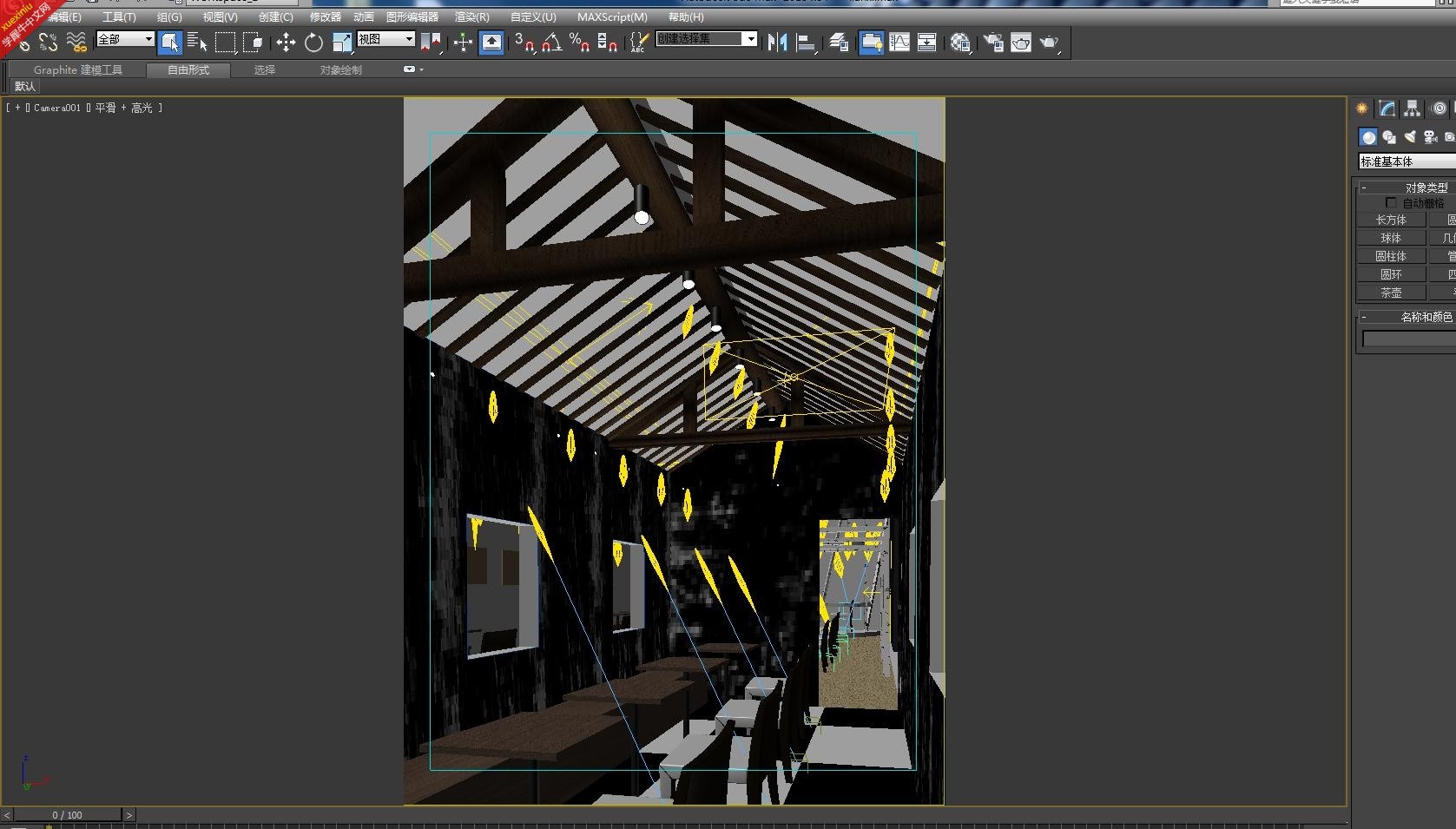Click the Align tool icon
Image resolution: width=1456 pixels, height=829 pixels.
pos(806,42)
